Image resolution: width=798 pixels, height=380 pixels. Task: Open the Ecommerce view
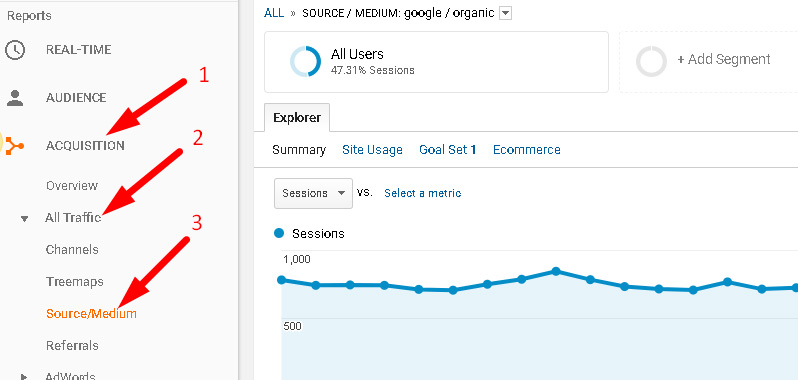tap(527, 150)
